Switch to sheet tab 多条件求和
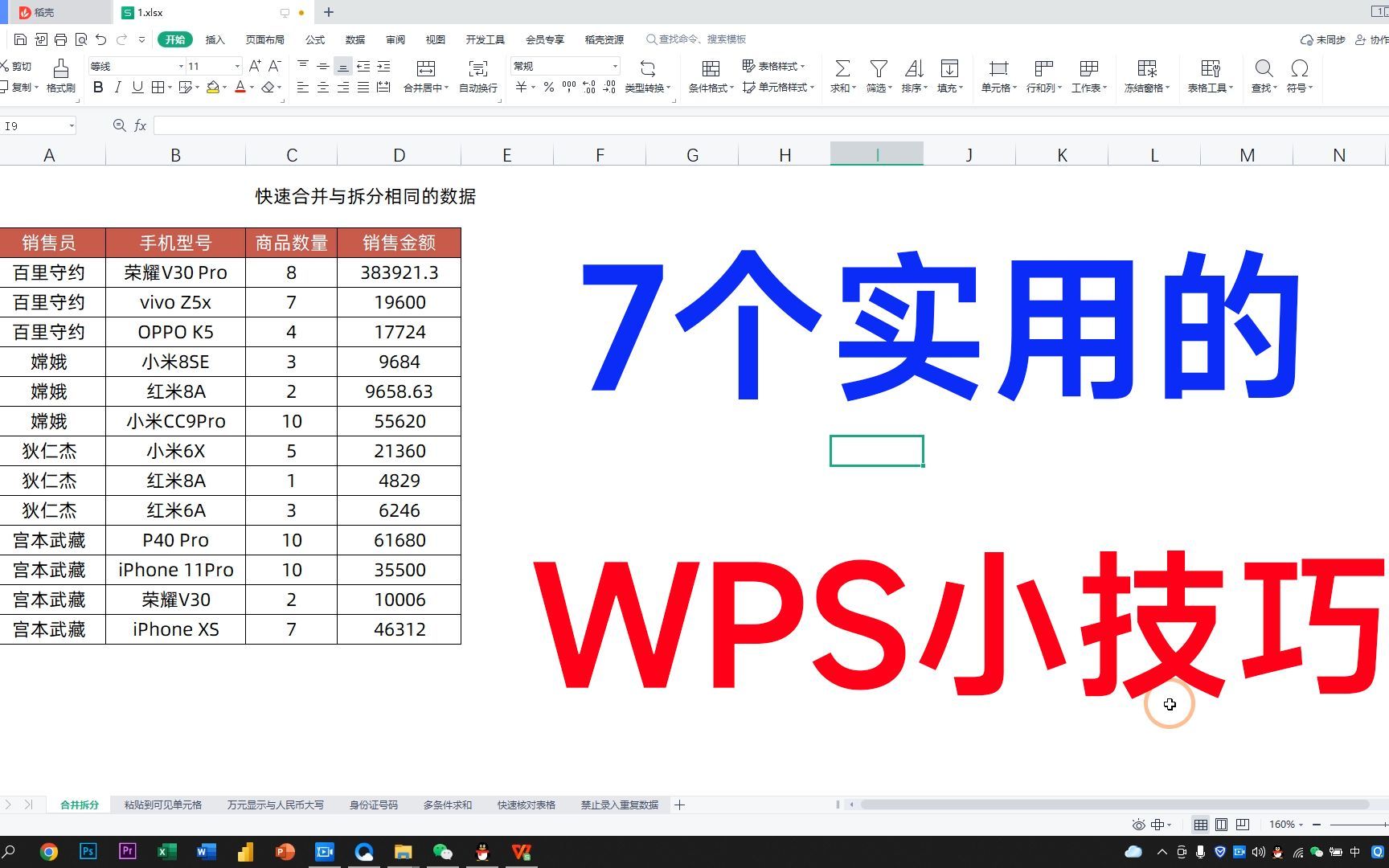1389x868 pixels. coord(448,805)
